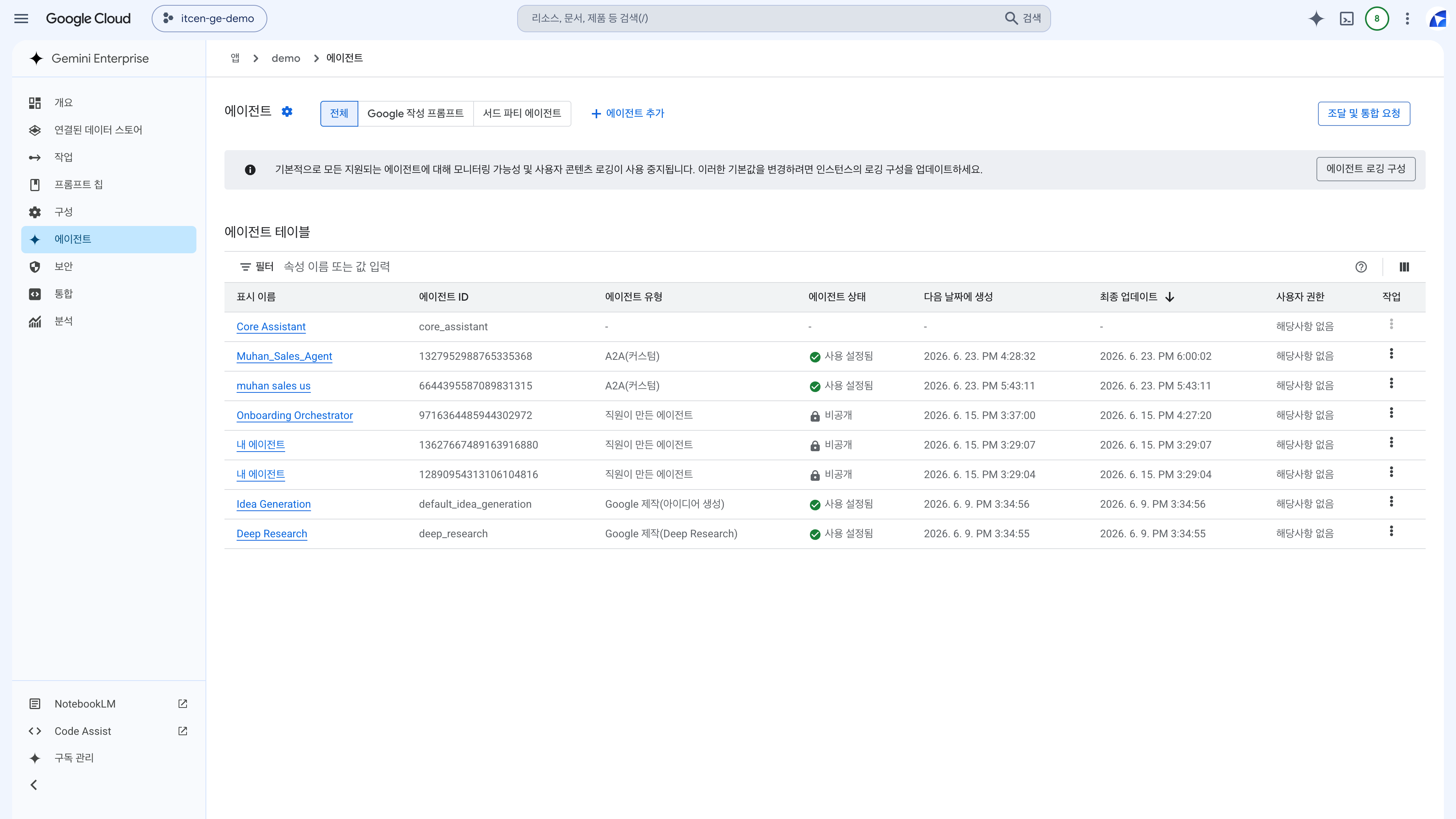1456x819 pixels.
Task: Activate Cloud Shell terminal icon
Action: coord(1346,19)
